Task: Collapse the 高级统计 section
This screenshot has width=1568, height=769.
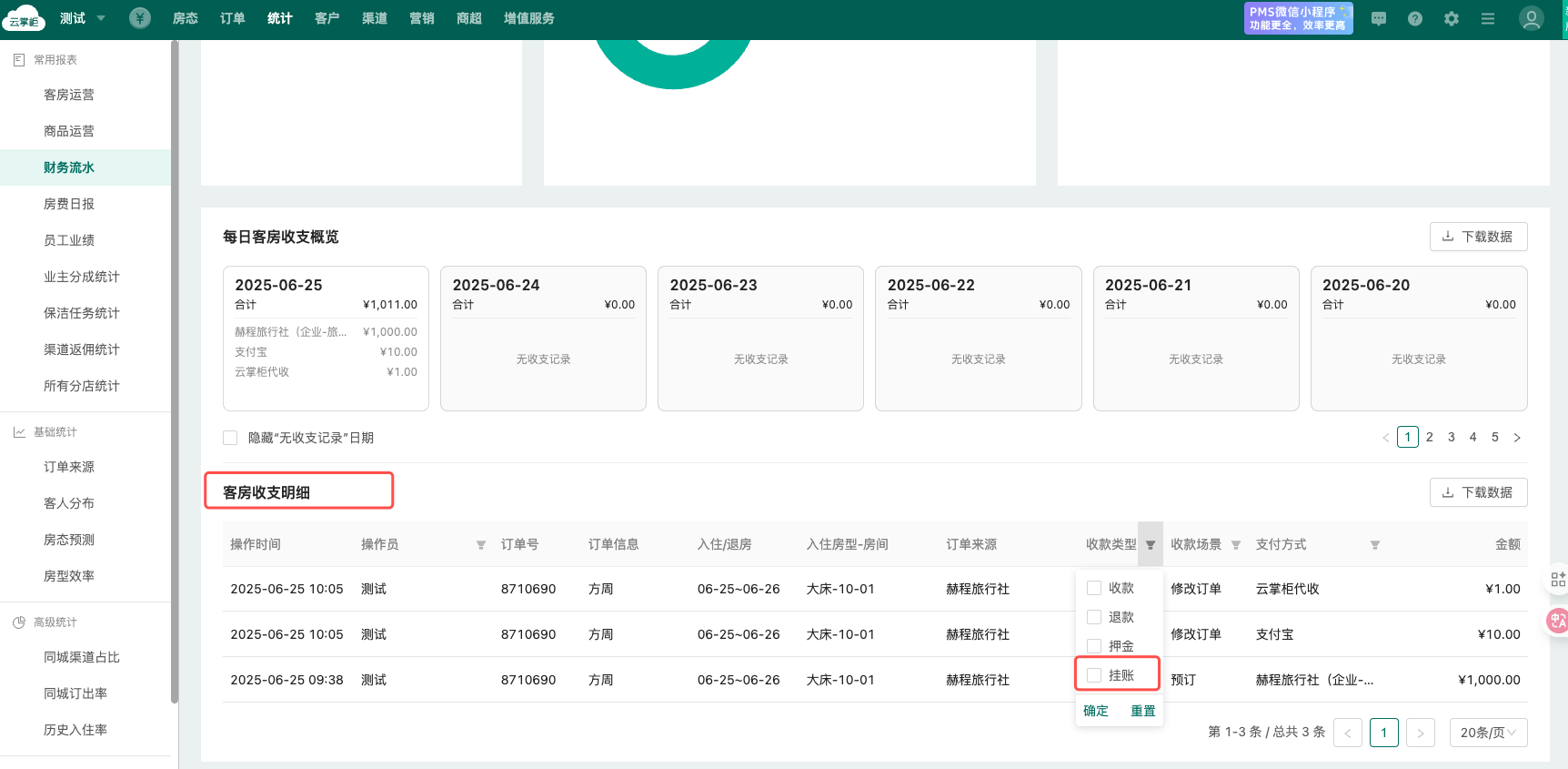Action: [45, 622]
